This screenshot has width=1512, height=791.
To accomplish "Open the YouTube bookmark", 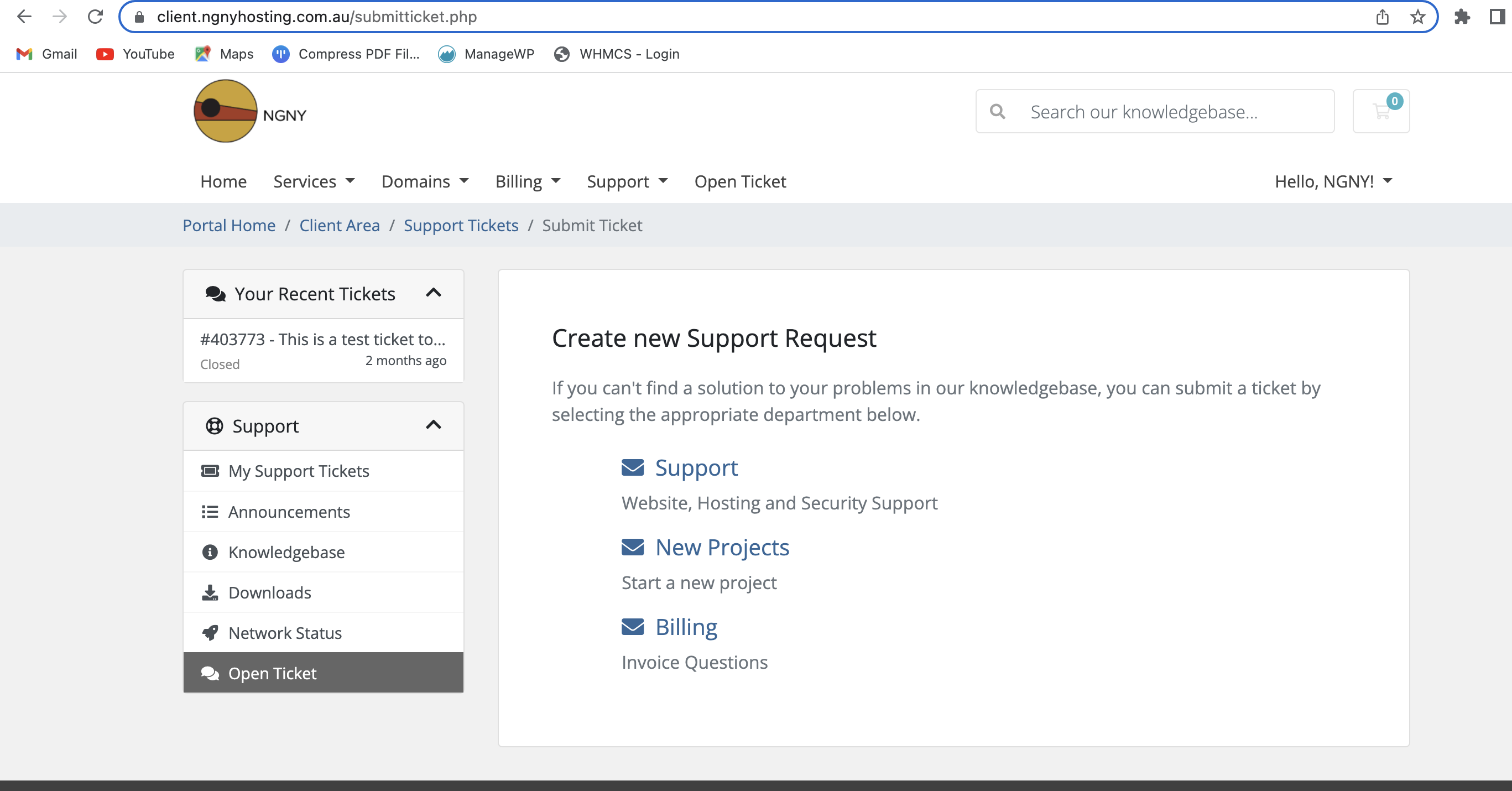I will [x=135, y=54].
